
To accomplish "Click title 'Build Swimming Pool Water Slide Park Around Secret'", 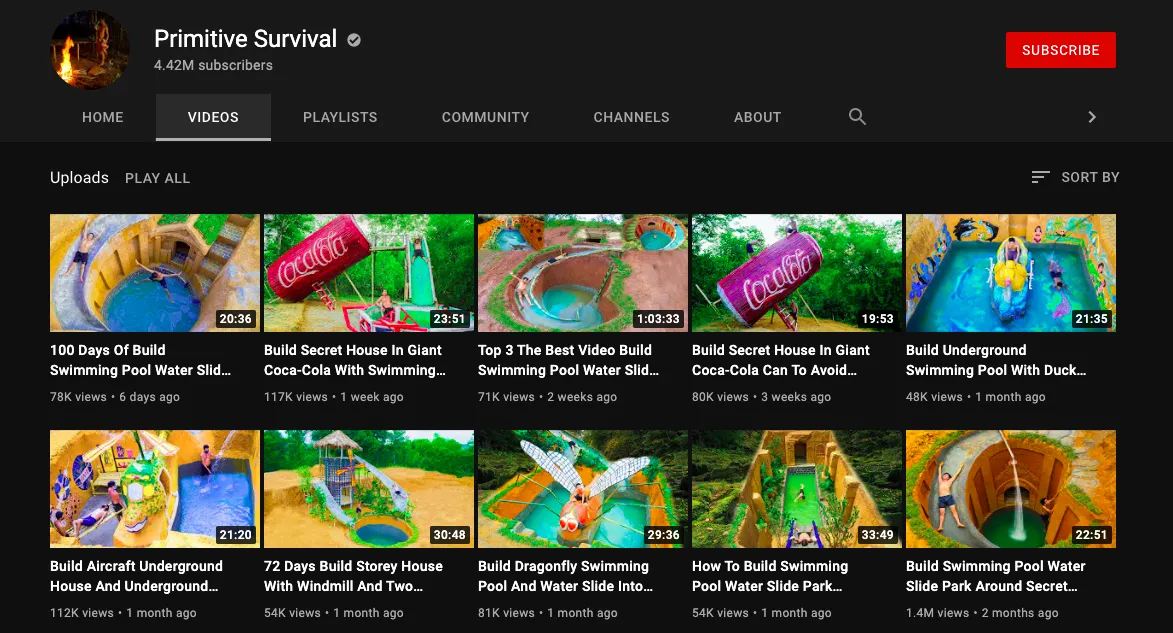I will point(996,576).
